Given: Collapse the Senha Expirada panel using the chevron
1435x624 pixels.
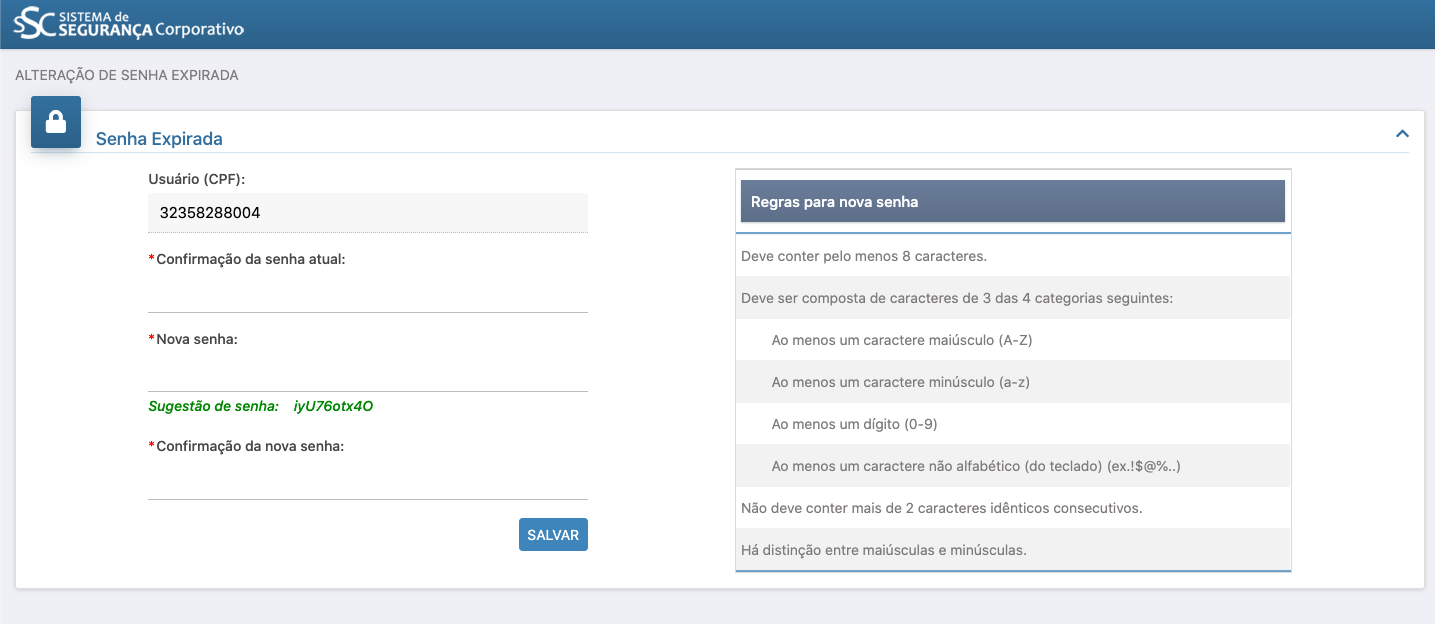Looking at the screenshot, I should pos(1402,134).
